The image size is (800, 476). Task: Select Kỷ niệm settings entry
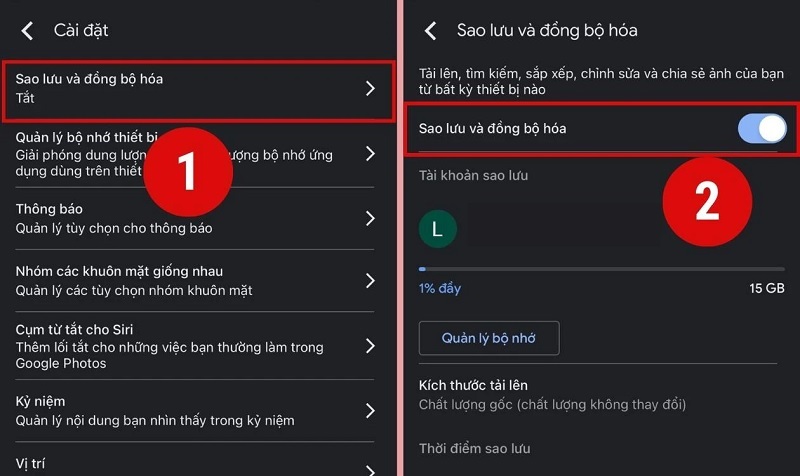pos(195,411)
